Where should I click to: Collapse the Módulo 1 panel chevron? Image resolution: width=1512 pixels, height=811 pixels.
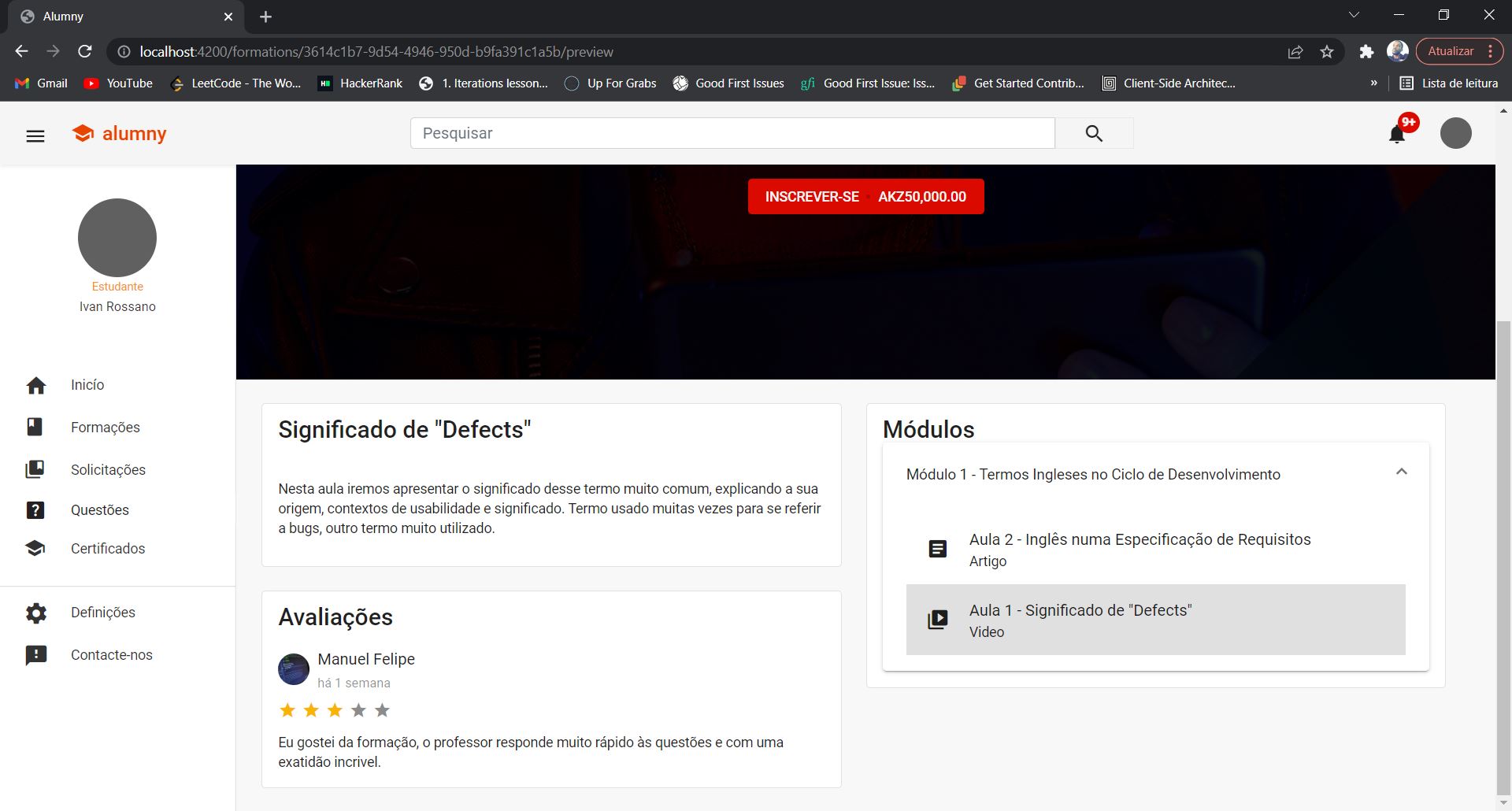click(x=1401, y=472)
